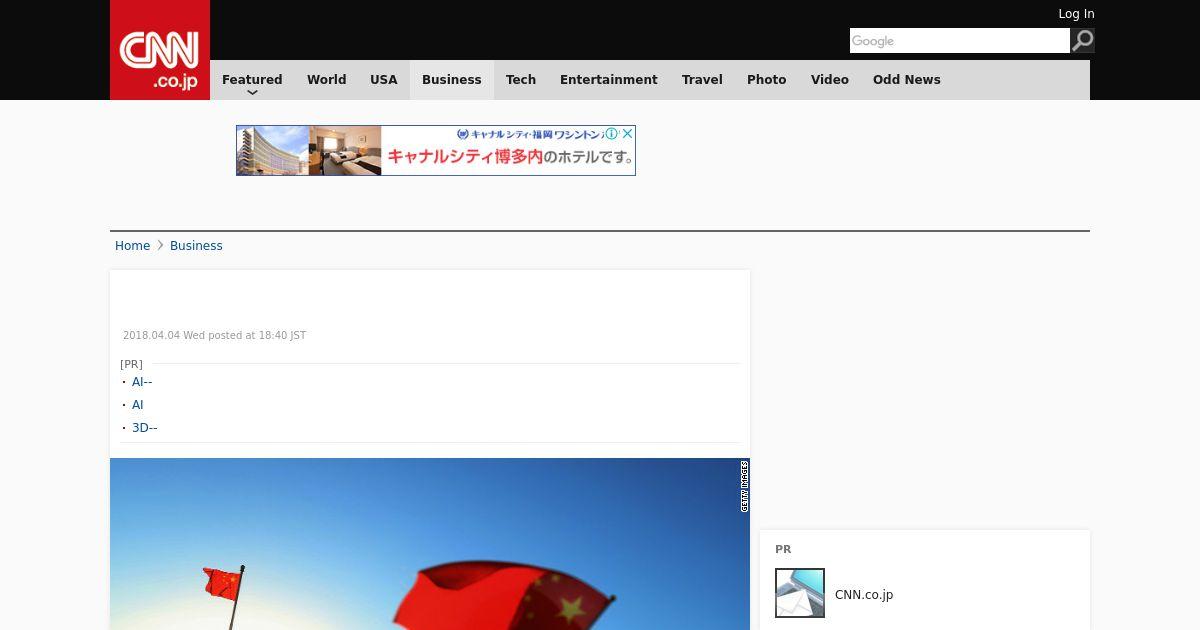
Task: Close the hotel ad with the X icon
Action: tap(627, 133)
